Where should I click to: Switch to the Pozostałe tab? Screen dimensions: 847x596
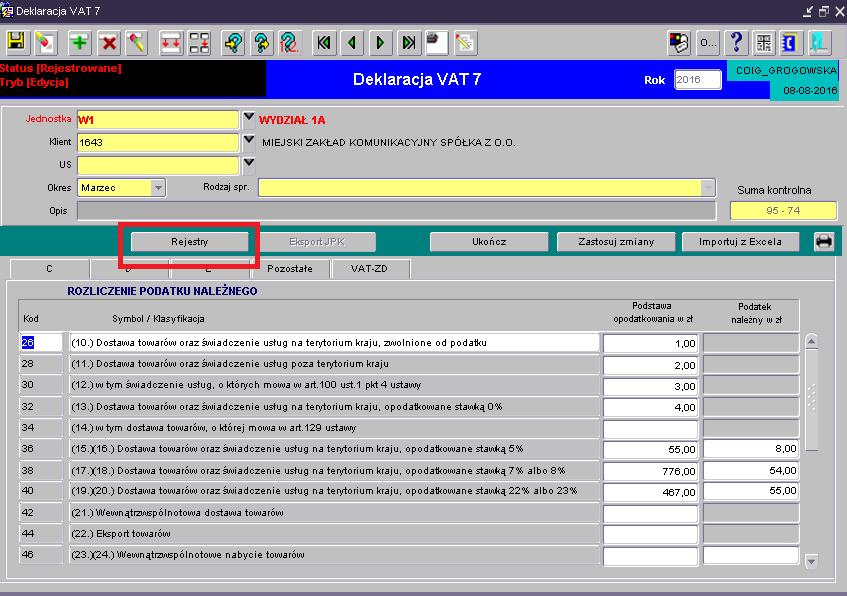point(290,269)
